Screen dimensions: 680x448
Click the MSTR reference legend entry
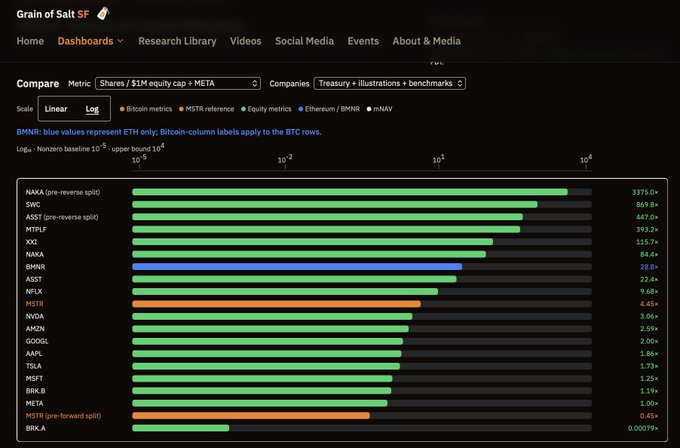[206, 109]
